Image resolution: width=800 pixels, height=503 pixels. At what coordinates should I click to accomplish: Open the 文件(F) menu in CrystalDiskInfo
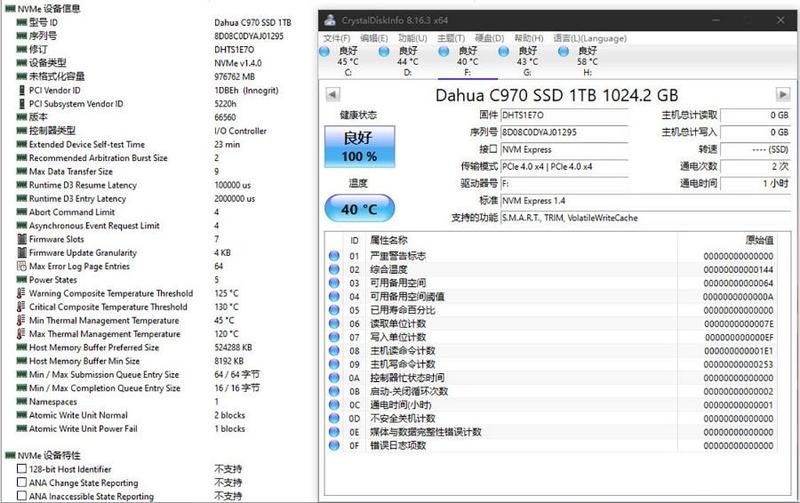tap(336, 38)
